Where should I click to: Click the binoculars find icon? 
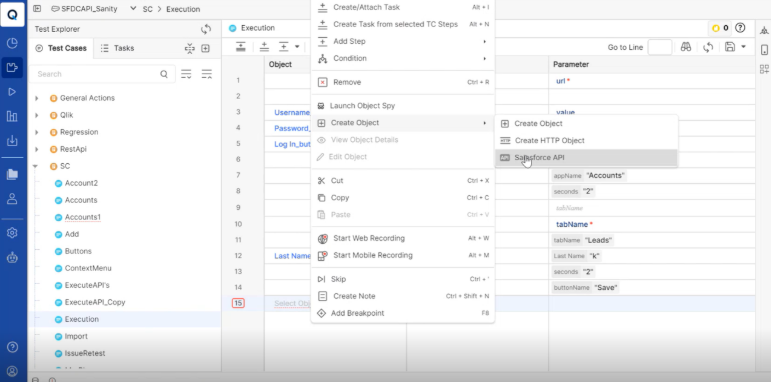tap(686, 47)
